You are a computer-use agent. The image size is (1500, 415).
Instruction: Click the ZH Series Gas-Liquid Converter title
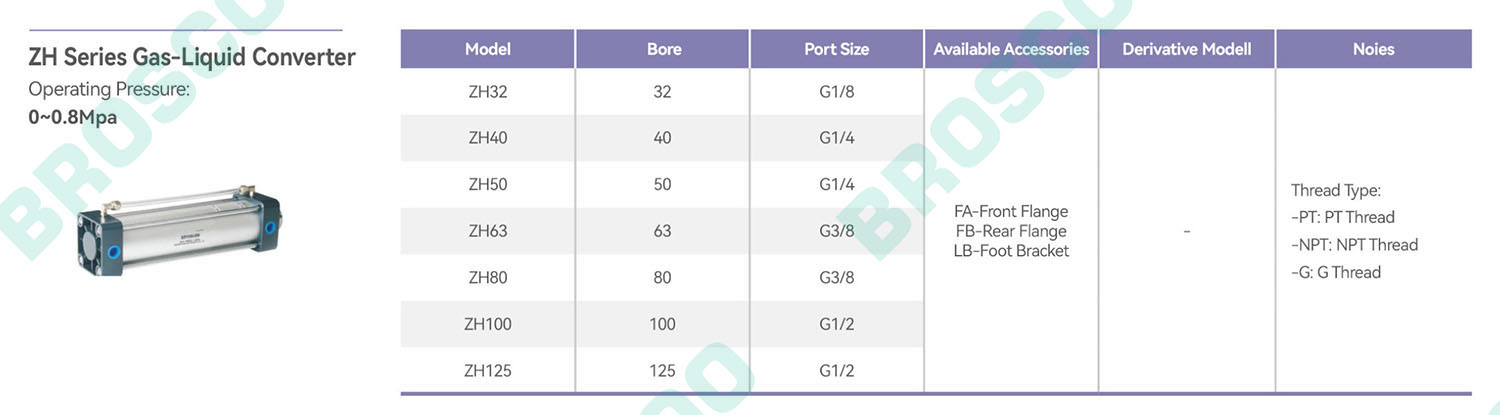click(192, 57)
